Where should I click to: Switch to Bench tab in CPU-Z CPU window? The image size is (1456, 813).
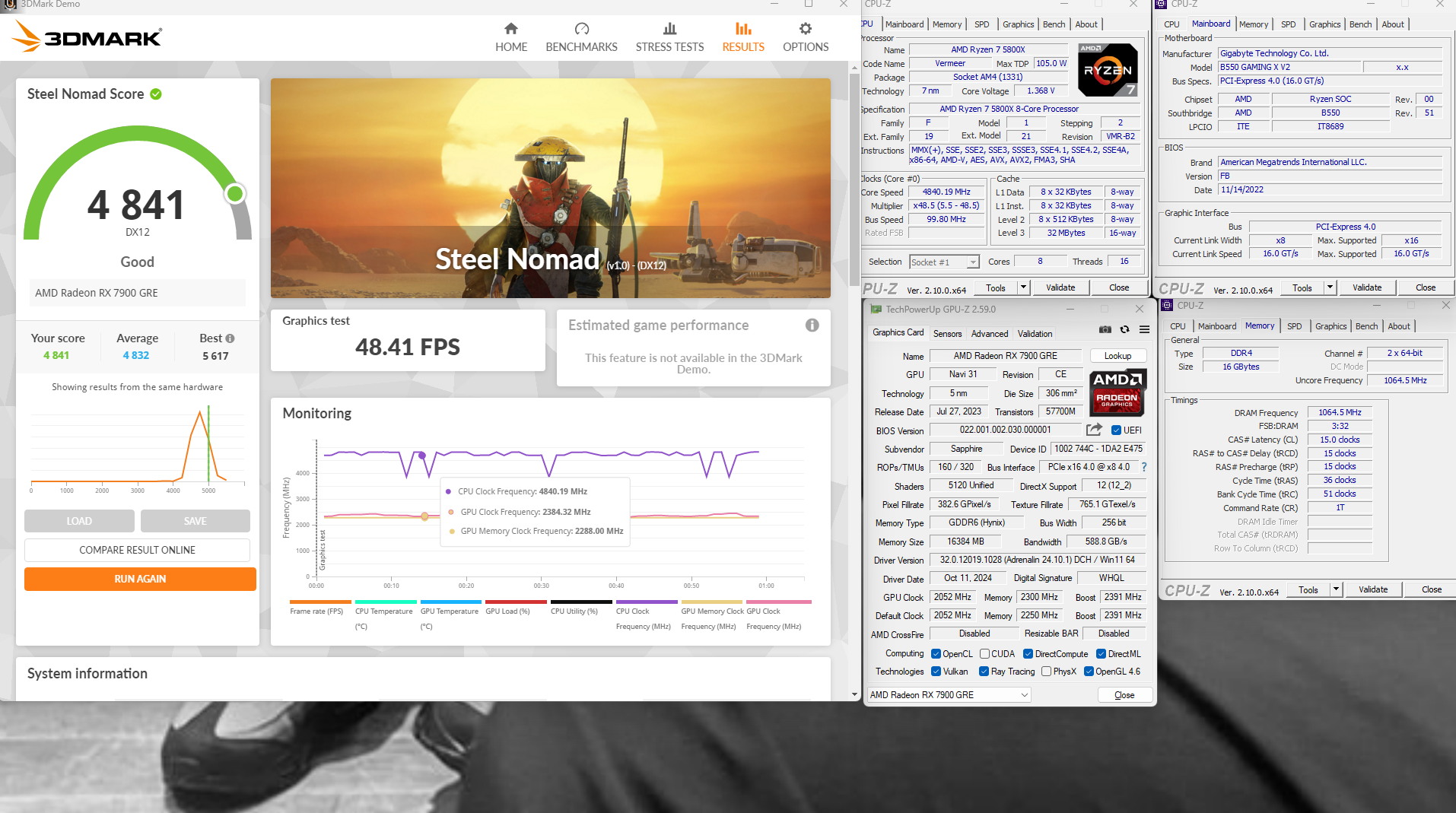[1054, 24]
